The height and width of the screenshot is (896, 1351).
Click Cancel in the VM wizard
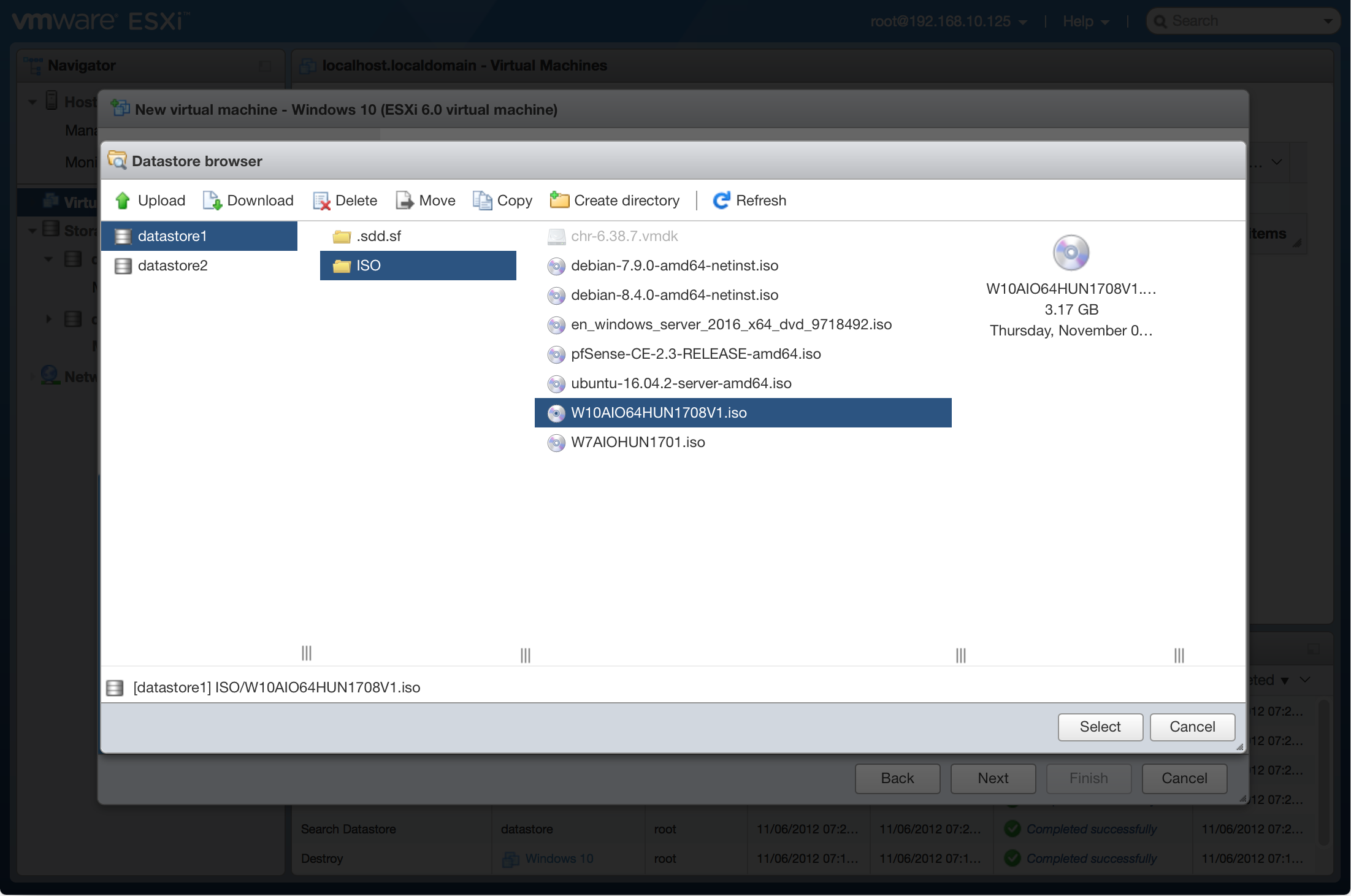coord(1184,778)
